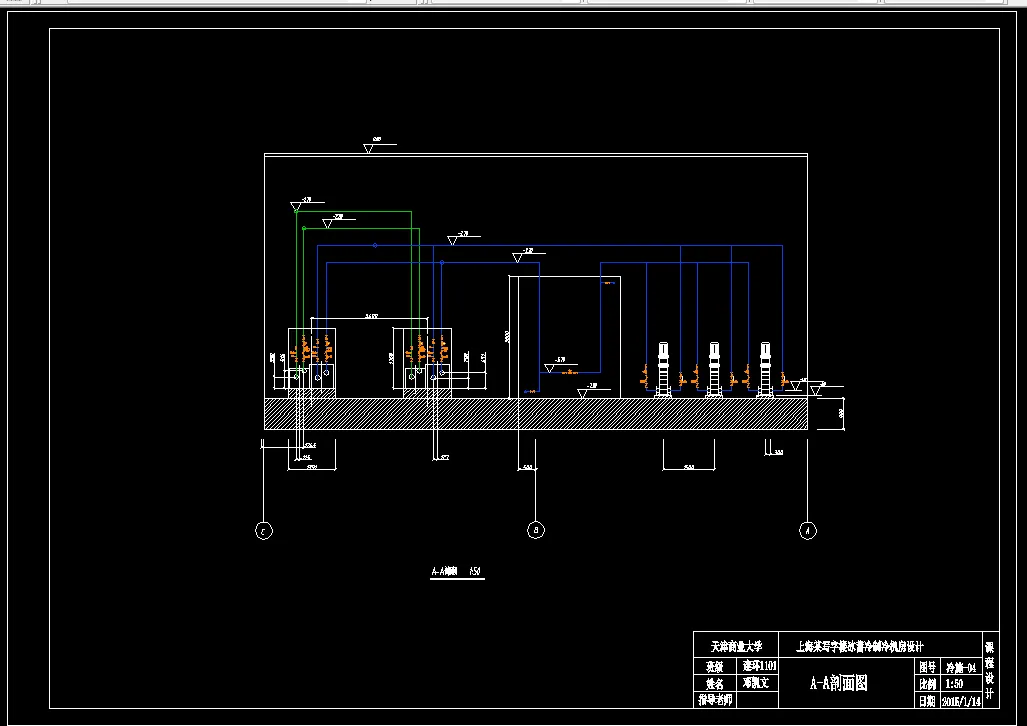The height and width of the screenshot is (726, 1027).
Task: Select the large "A-A剖面图" title block text
Action: (839, 683)
